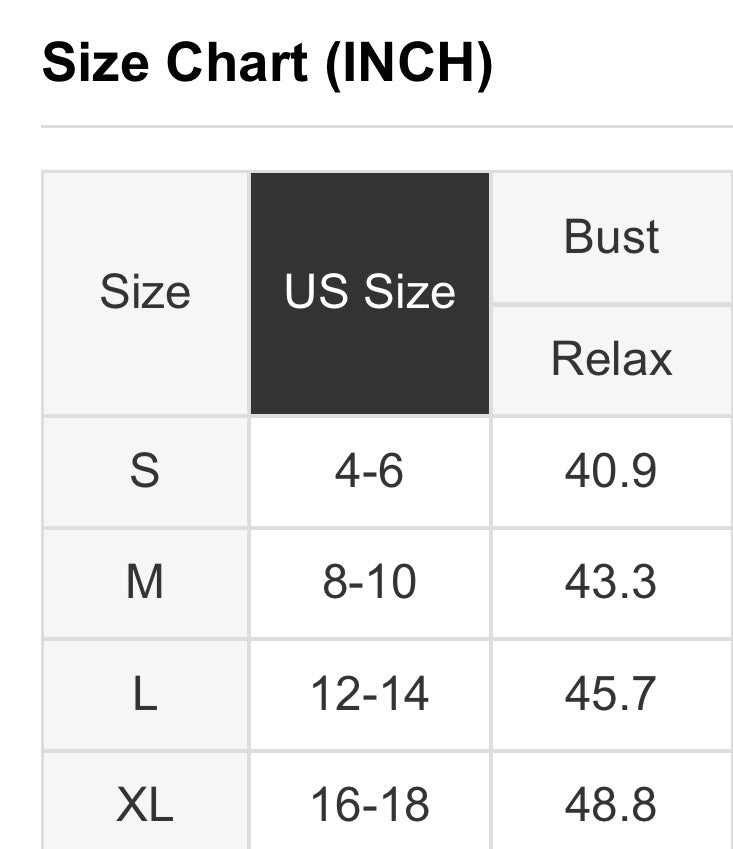This screenshot has width=733, height=849.
Task: Click the 43.3 bust measurement
Action: pos(611,582)
